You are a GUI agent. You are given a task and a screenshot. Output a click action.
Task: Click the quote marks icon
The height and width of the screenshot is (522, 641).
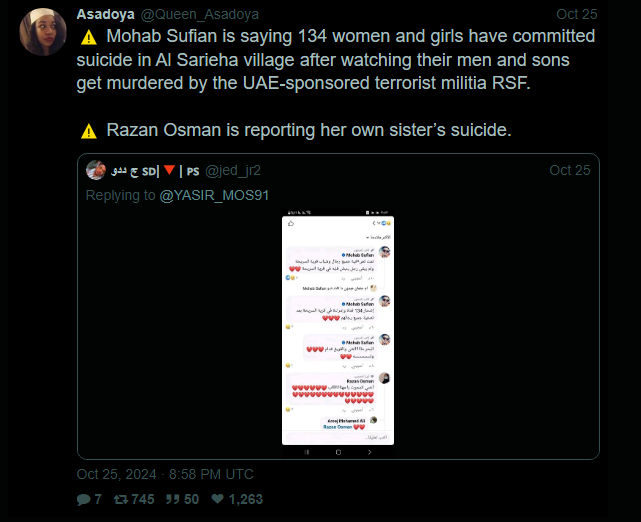click(173, 499)
